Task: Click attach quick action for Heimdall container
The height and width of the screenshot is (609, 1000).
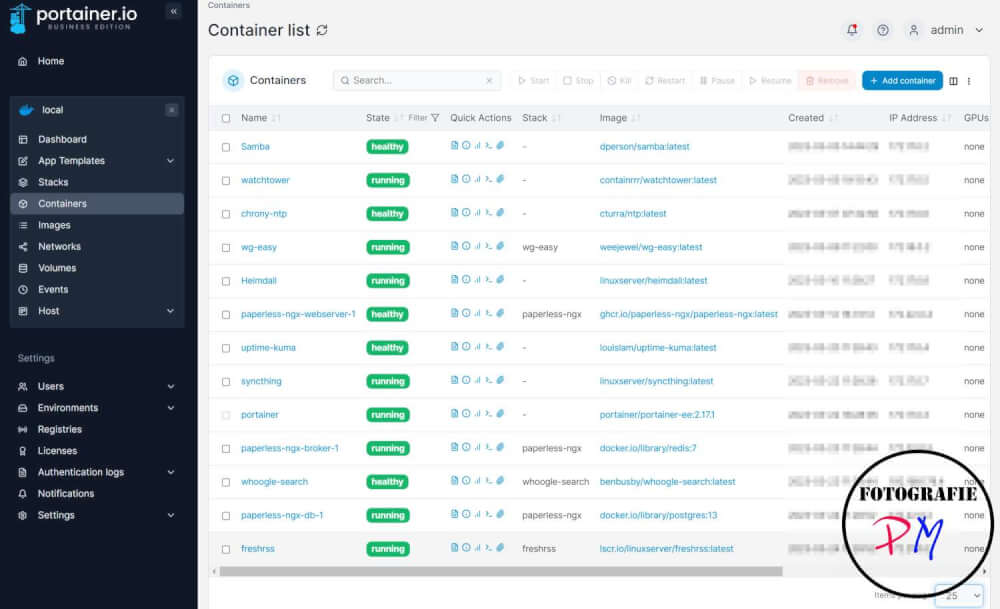Action: (x=501, y=279)
